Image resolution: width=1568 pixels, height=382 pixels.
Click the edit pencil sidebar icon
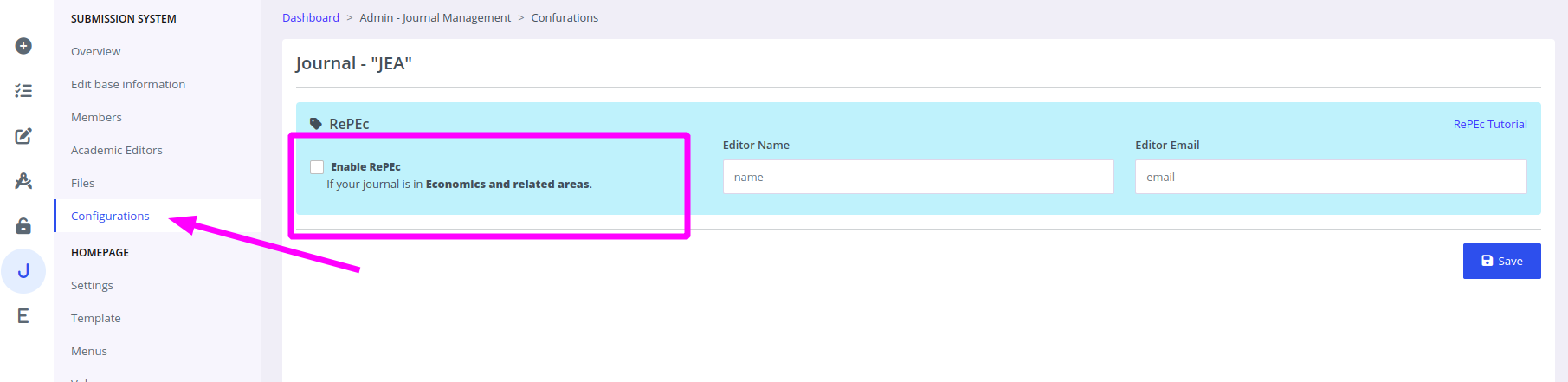pyautogui.click(x=23, y=136)
